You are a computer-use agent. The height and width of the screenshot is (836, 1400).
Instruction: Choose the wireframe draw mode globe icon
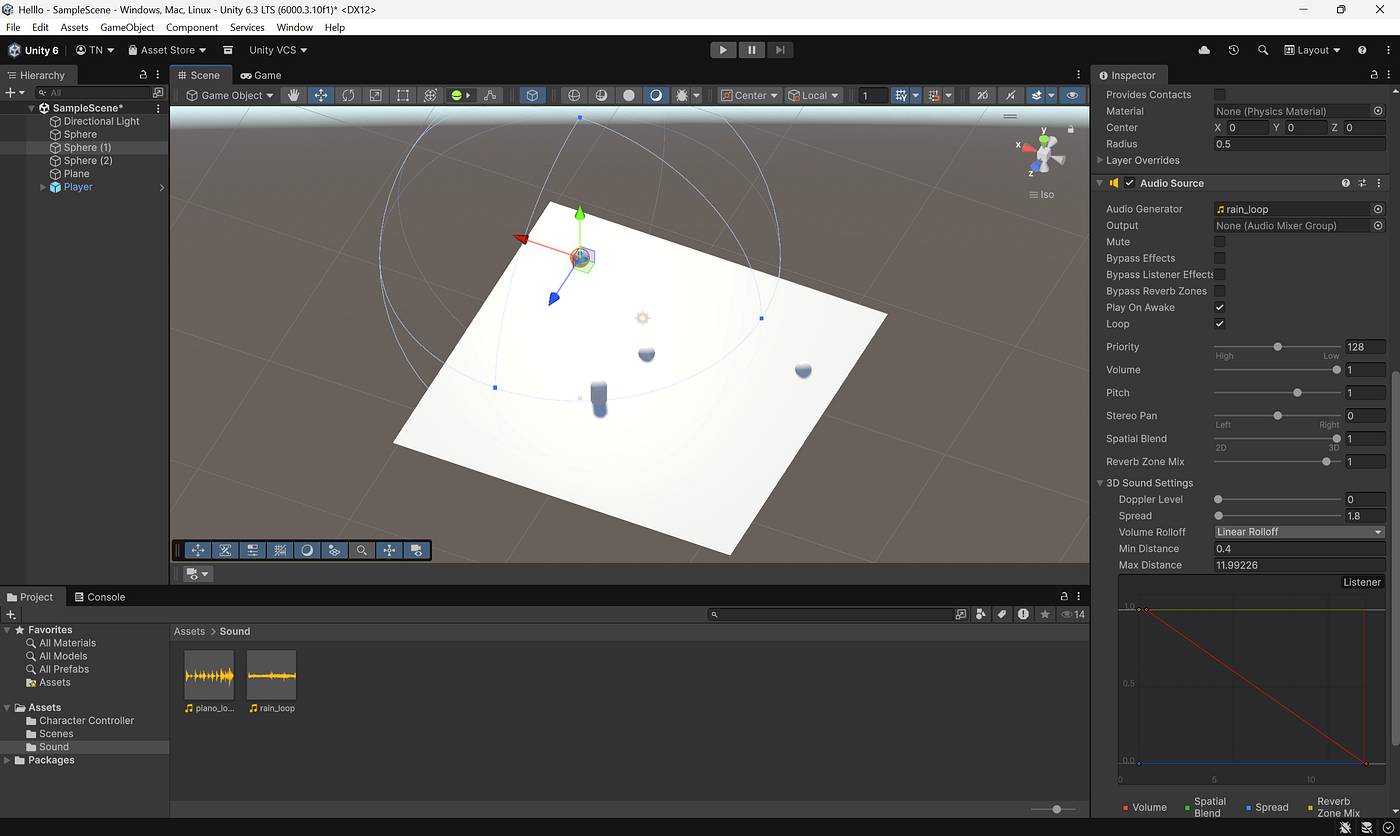tap(574, 95)
